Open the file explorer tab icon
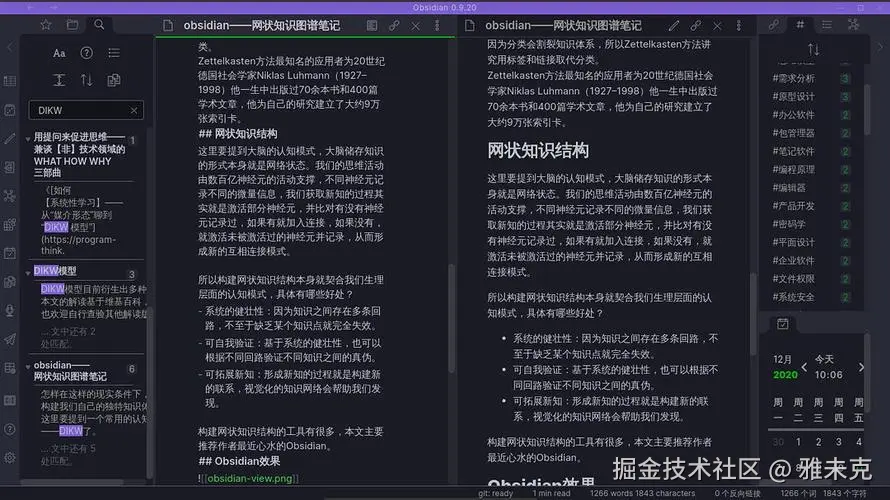Screen dimensions: 890x500 tap(72, 24)
